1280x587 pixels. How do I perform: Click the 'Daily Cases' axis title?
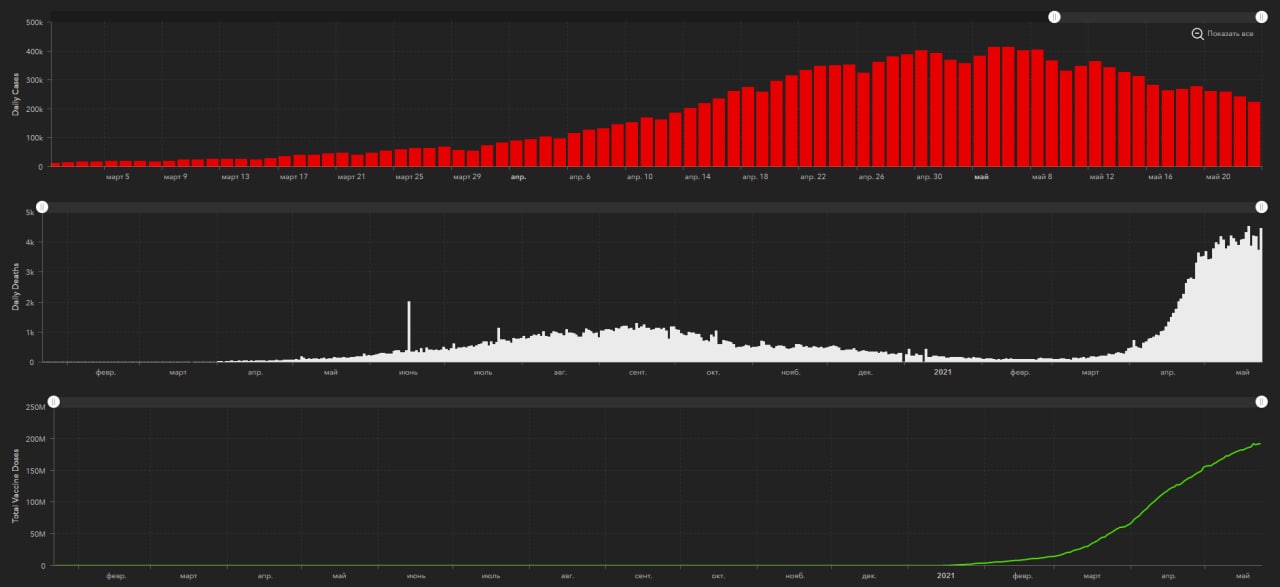pos(17,94)
